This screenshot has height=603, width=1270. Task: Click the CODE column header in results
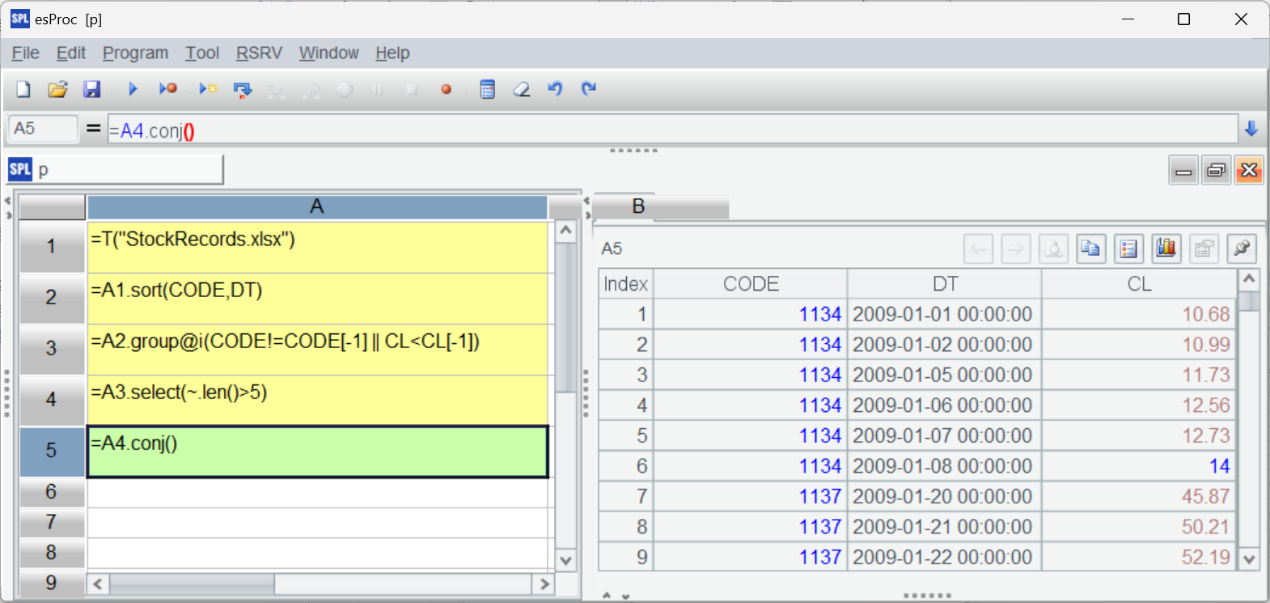(750, 284)
